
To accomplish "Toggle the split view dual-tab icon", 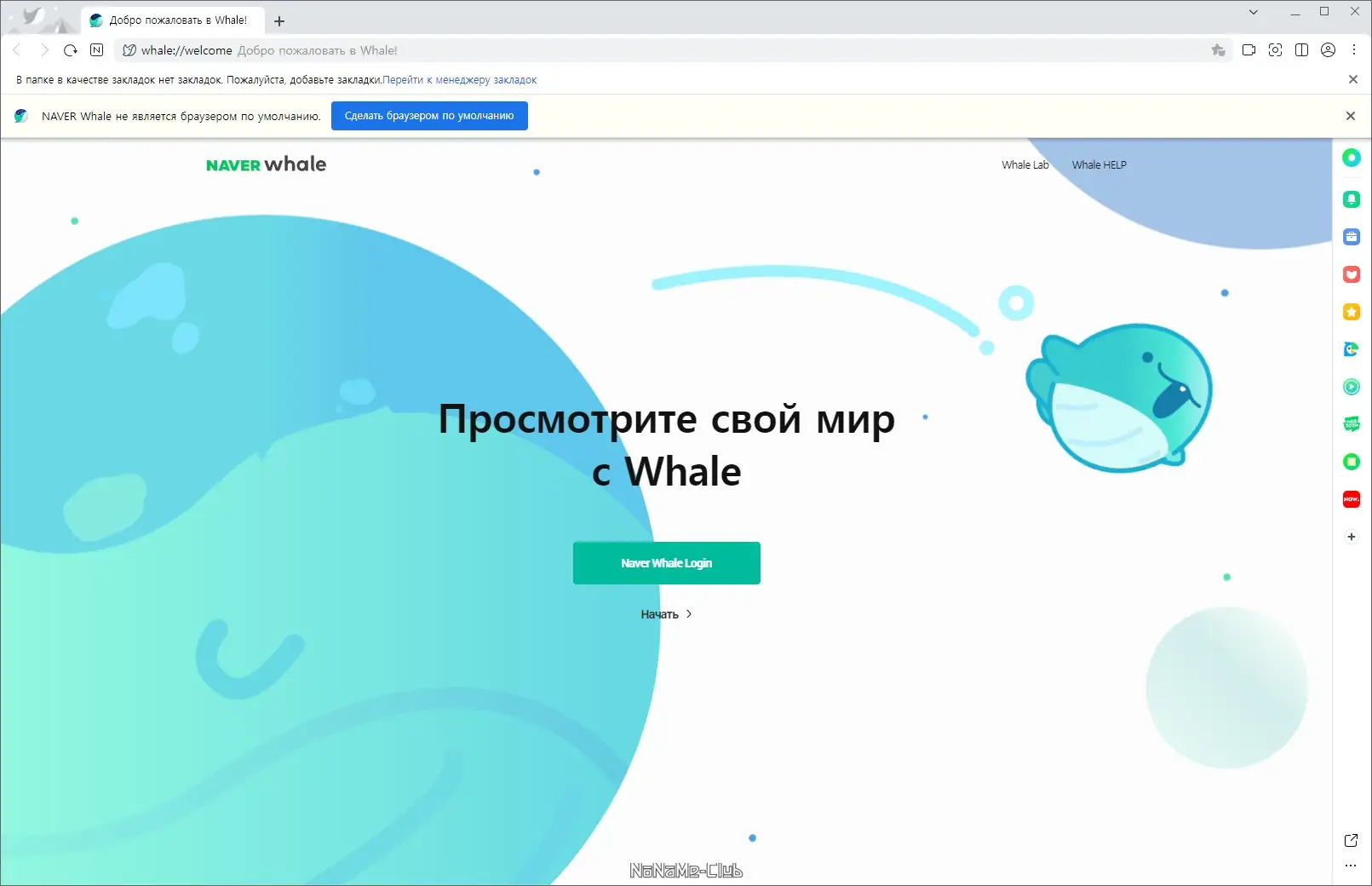I will [x=1301, y=50].
